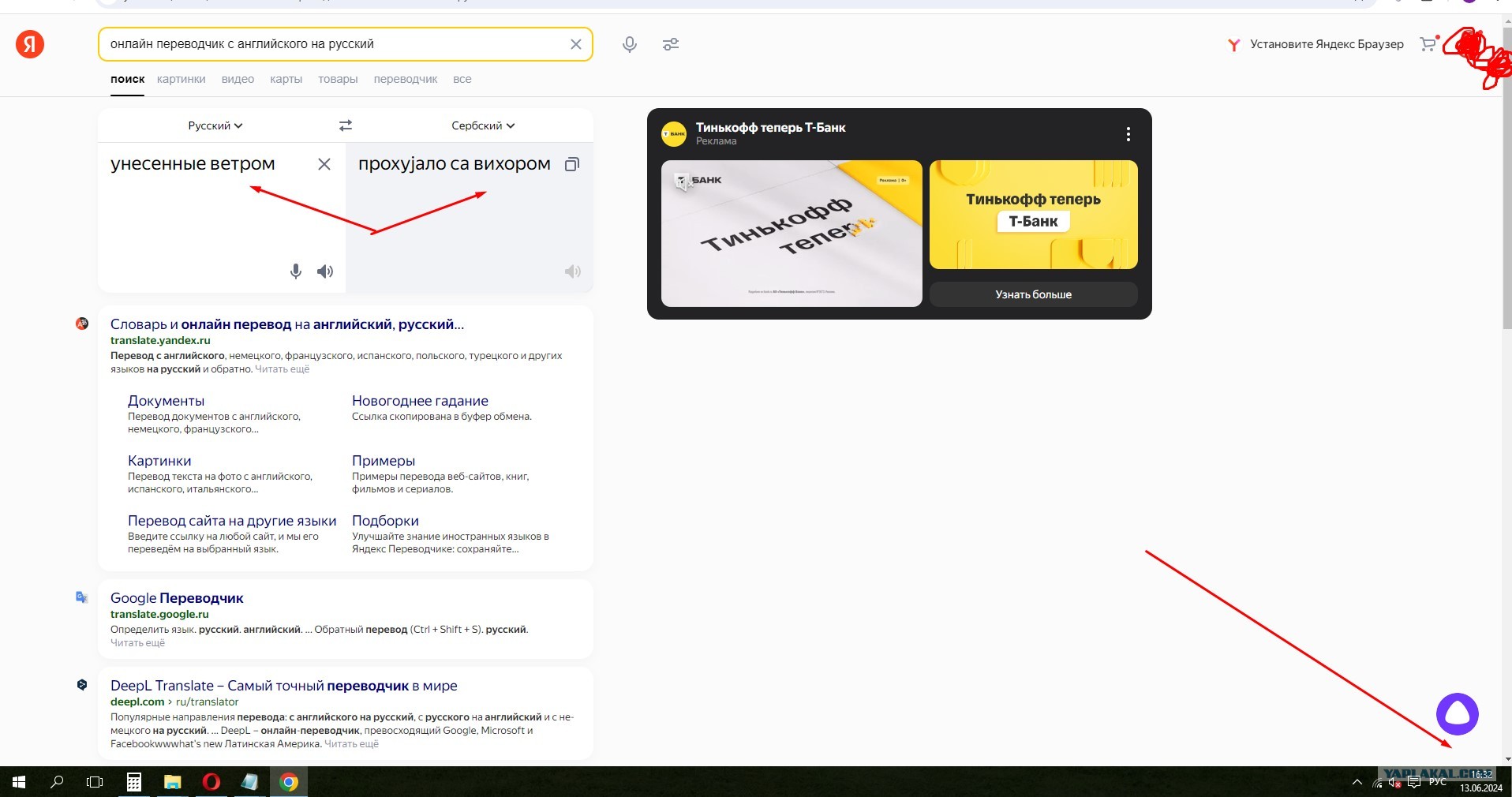The width and height of the screenshot is (1512, 797).
Task: Open the translate.yandex.ru URL link
Action: point(160,341)
